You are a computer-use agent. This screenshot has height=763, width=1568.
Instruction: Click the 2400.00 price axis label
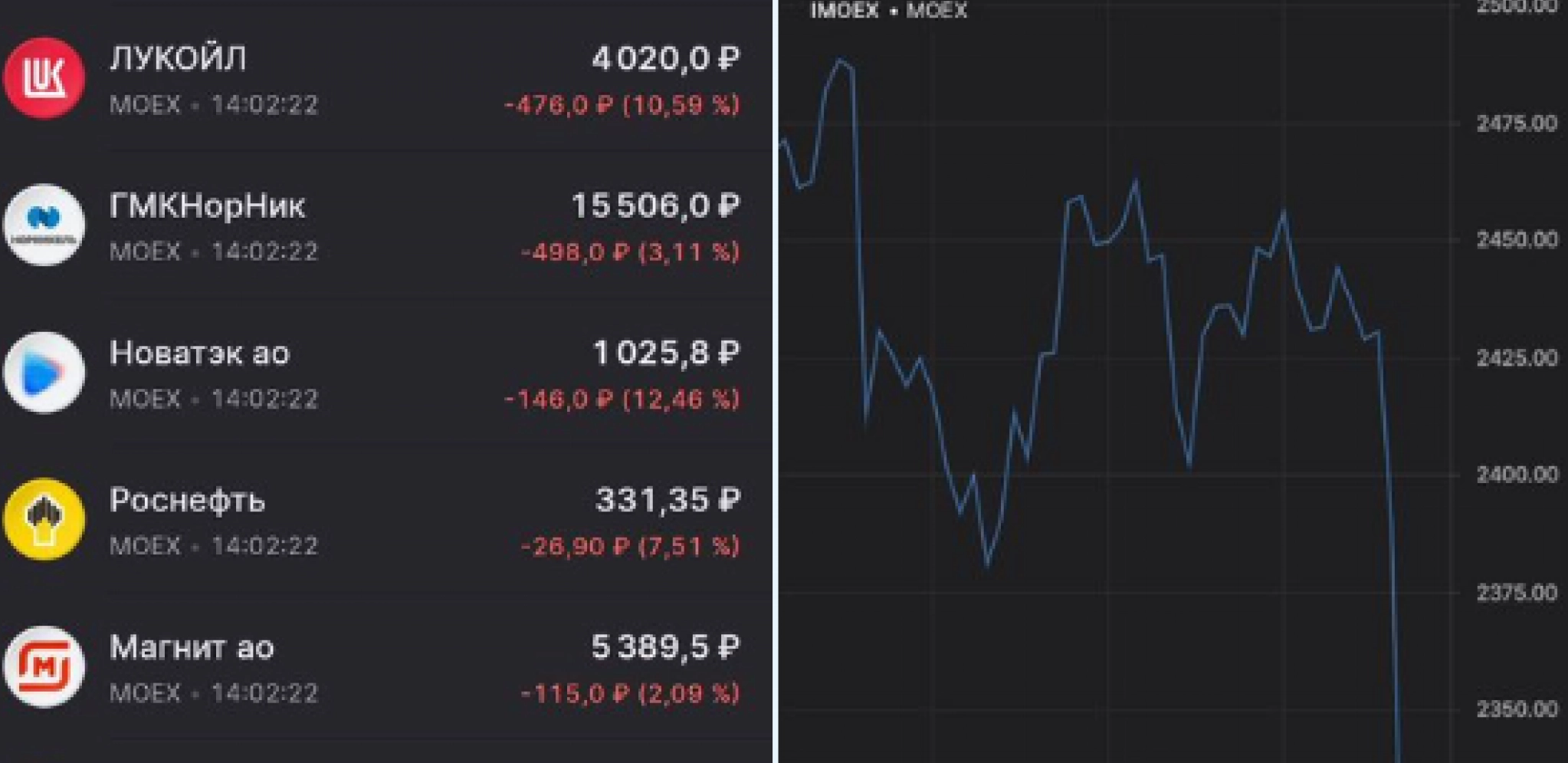(x=1517, y=475)
